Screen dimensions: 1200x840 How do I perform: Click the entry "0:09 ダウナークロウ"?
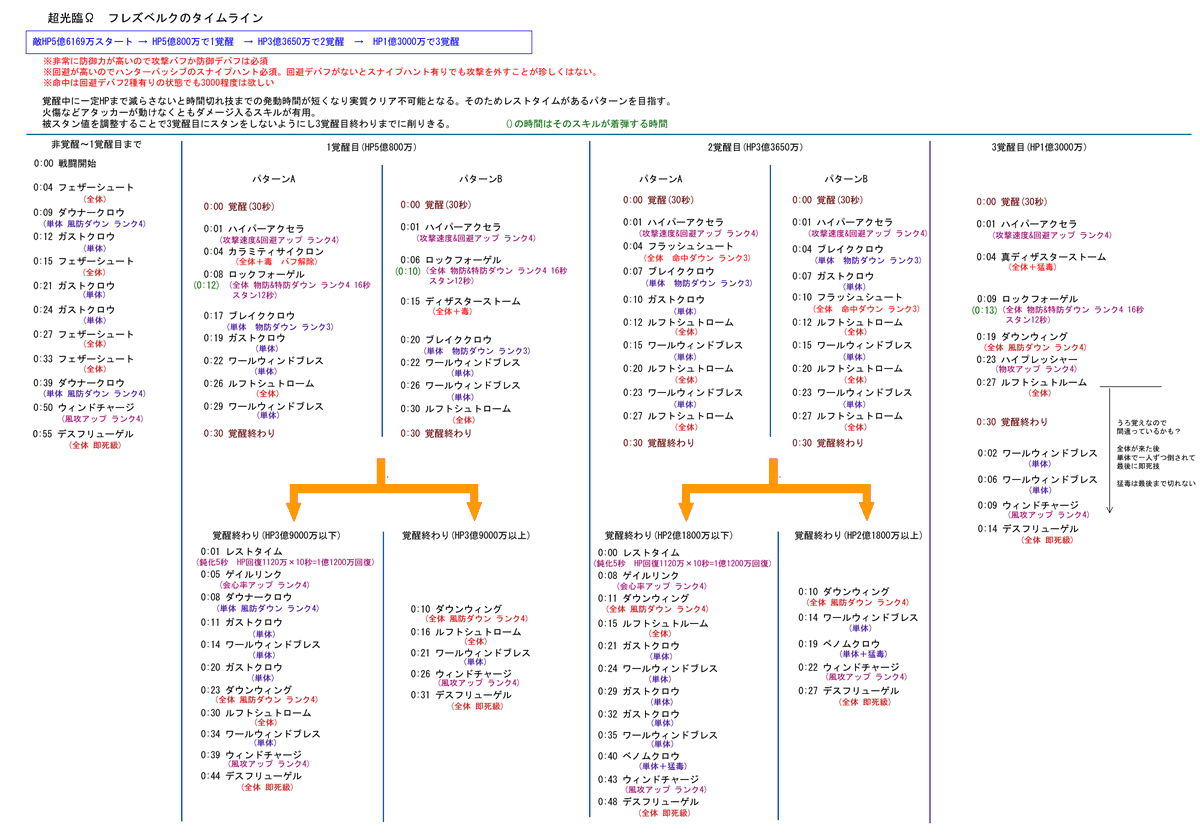tap(79, 212)
